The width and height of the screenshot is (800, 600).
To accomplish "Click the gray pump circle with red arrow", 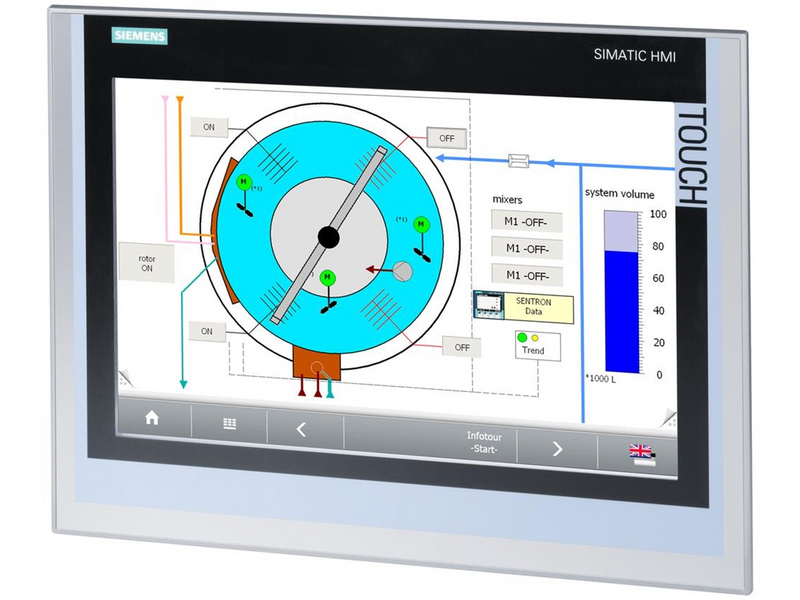I will [x=402, y=271].
